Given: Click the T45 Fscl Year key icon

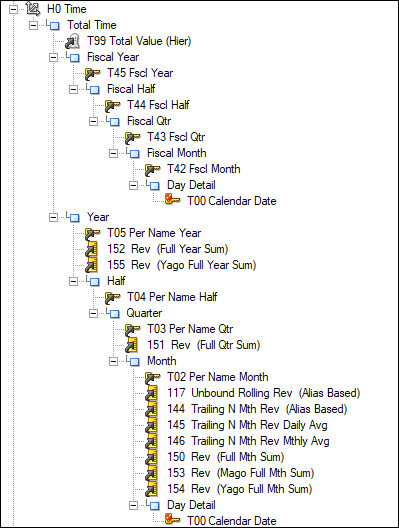Looking at the screenshot, I should (x=93, y=73).
